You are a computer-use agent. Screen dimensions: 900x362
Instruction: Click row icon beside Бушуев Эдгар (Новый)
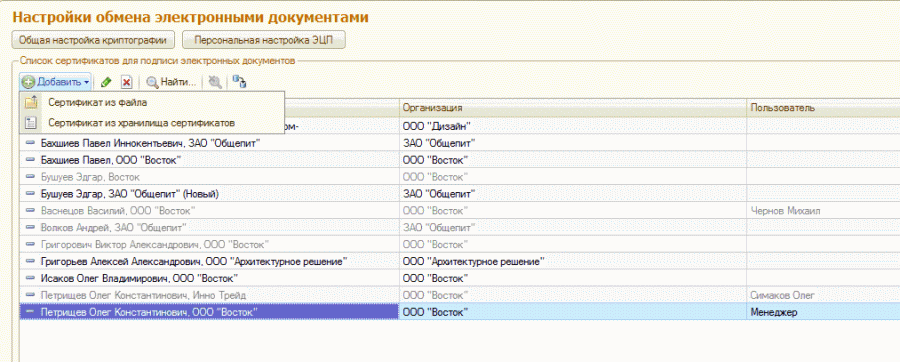point(30,194)
